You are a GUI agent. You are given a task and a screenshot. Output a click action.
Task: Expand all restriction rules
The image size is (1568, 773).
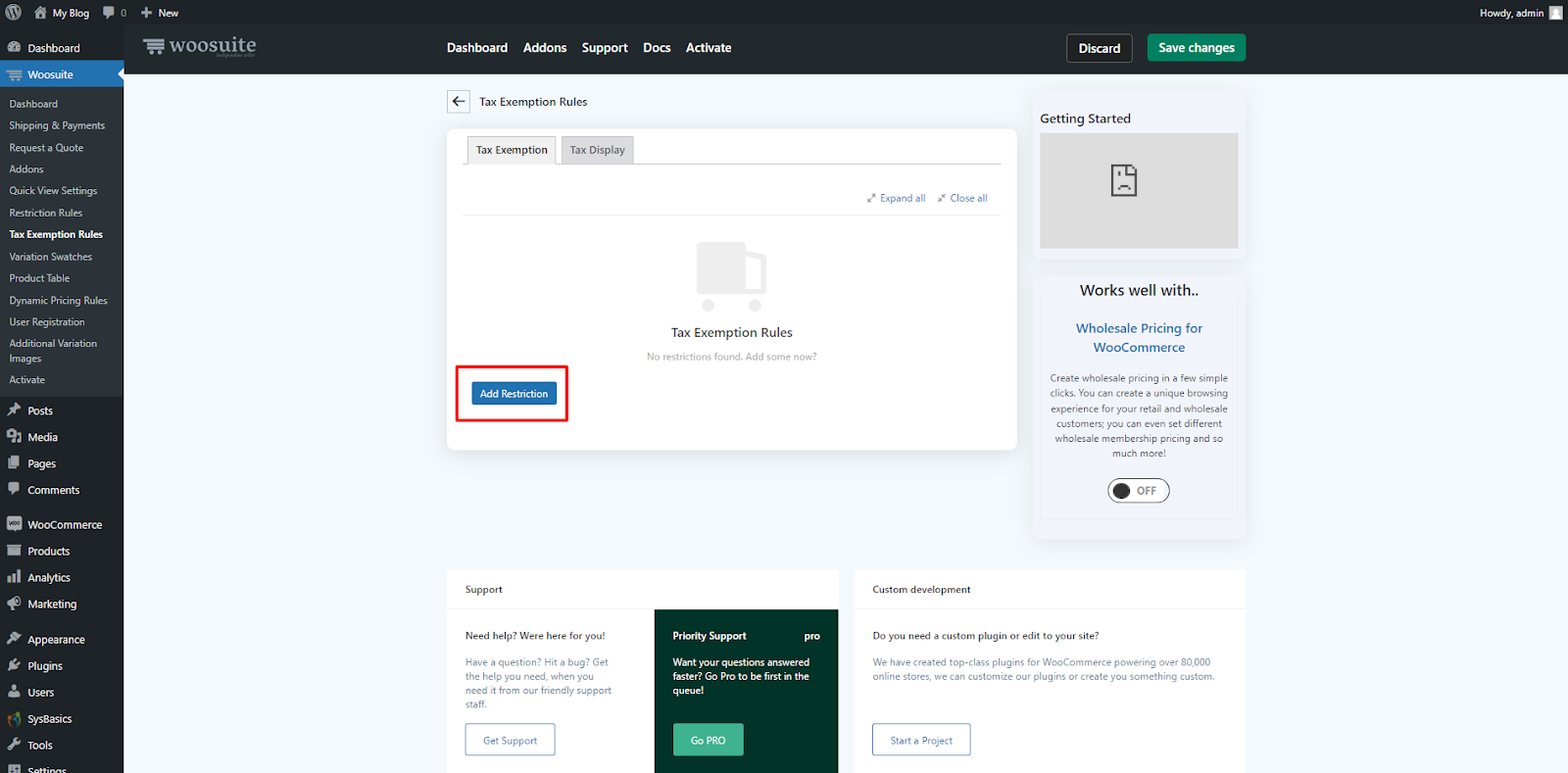click(896, 198)
